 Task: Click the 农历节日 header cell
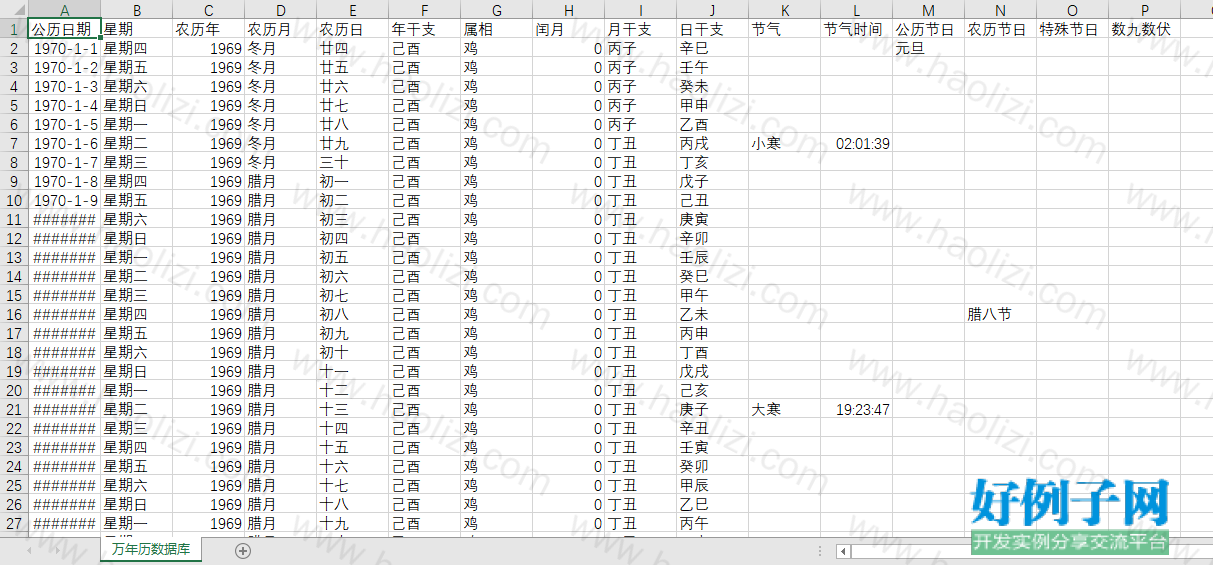click(x=1001, y=29)
